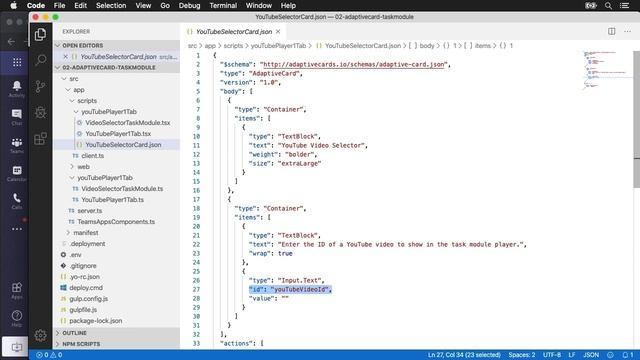Close YouTubeSelectorCard.json in Open Editors

[65, 57]
